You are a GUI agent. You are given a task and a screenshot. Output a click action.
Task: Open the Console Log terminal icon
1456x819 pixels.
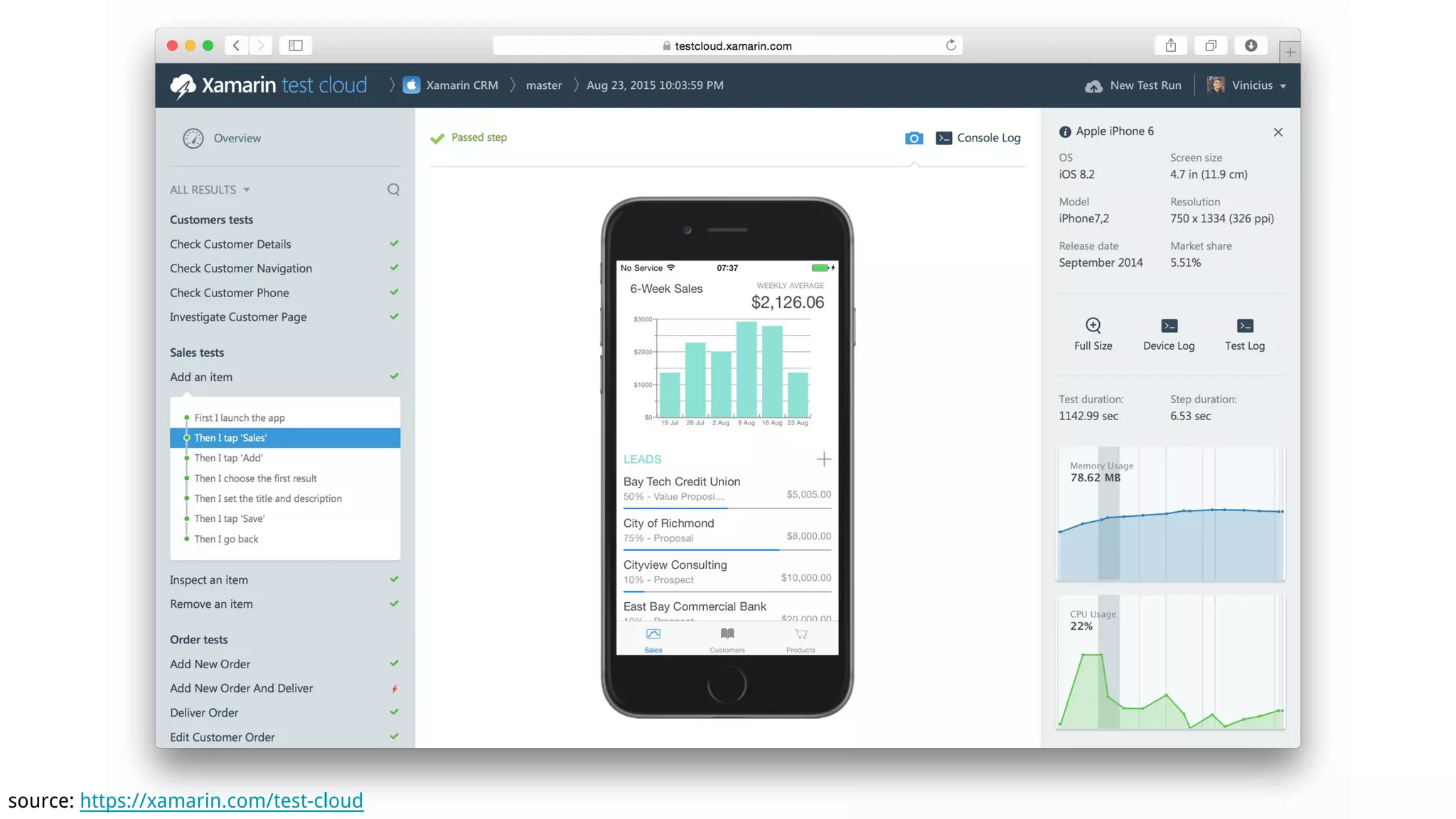pos(943,138)
